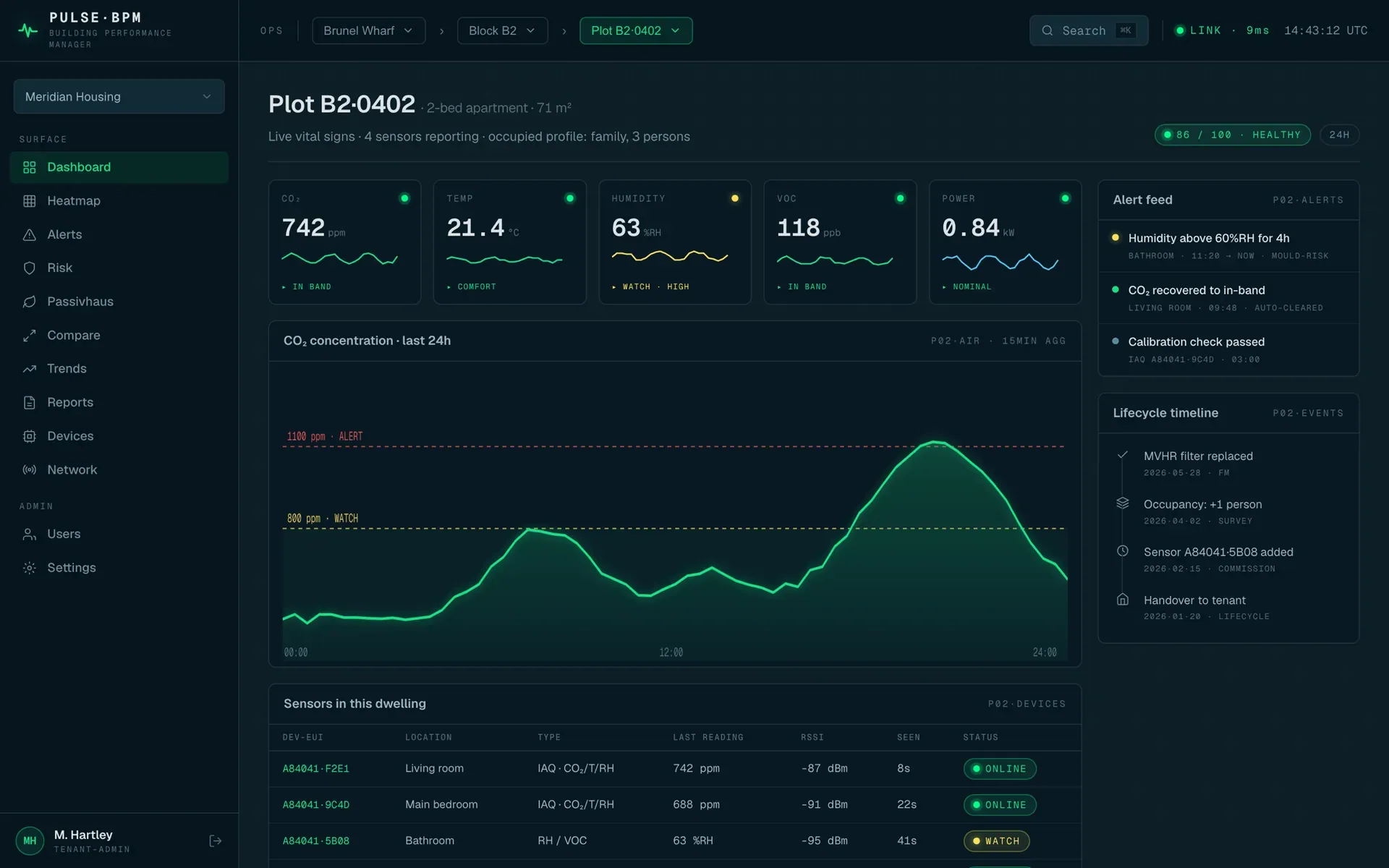Open the Alerts page
This screenshot has height=868, width=1389.
point(119,234)
